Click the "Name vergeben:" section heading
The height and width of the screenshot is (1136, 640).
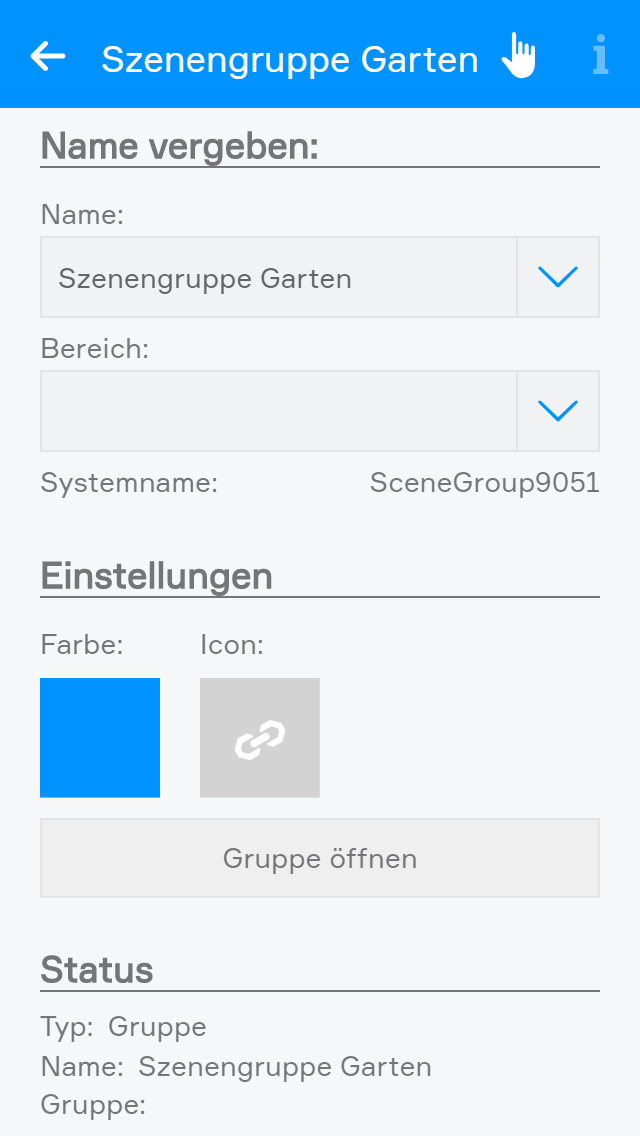(x=180, y=147)
